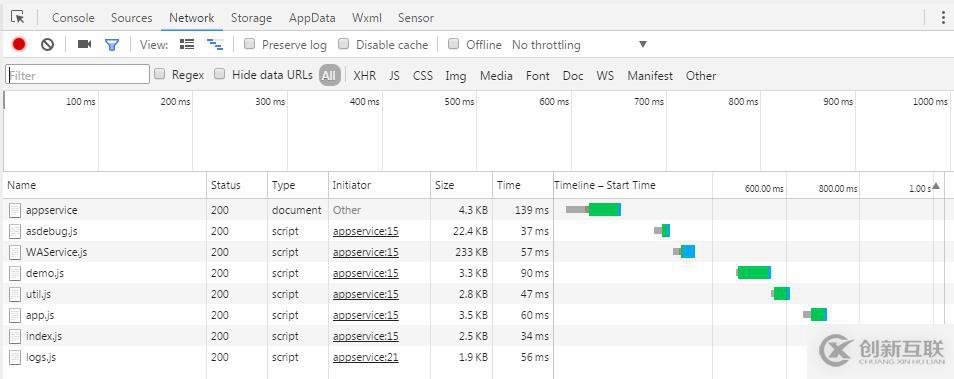Open the Sources tab
Viewport: 954px width, 379px height.
pyautogui.click(x=131, y=18)
